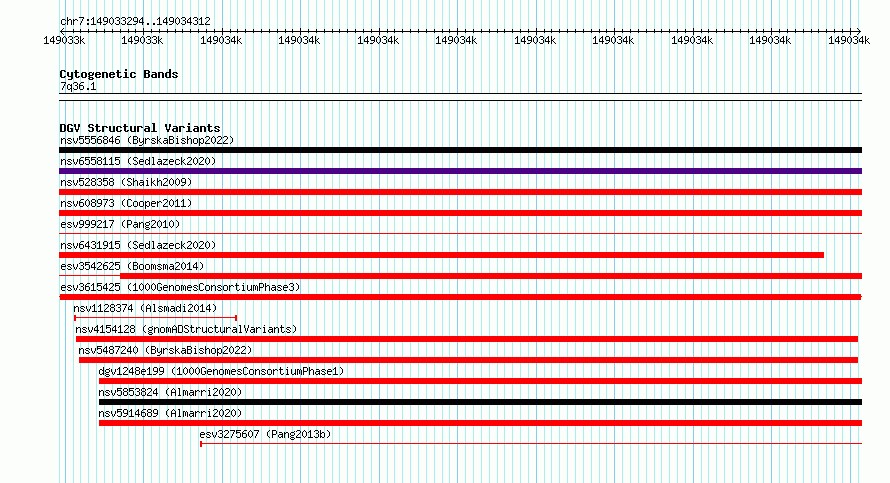Open variant nsv5487240 (ByrskaBishop2022) label
The image size is (890, 483).
(165, 350)
